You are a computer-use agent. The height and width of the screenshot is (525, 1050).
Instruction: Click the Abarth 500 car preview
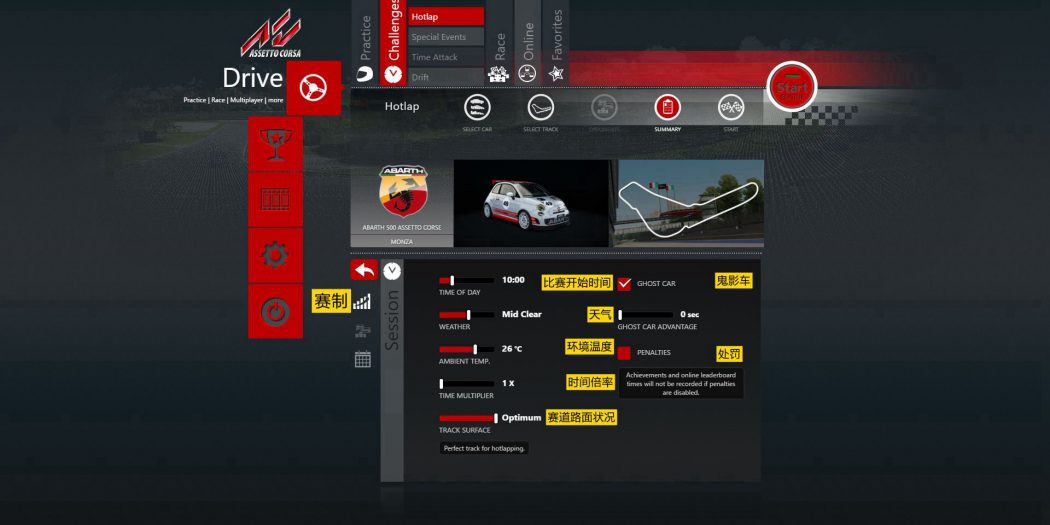point(531,204)
